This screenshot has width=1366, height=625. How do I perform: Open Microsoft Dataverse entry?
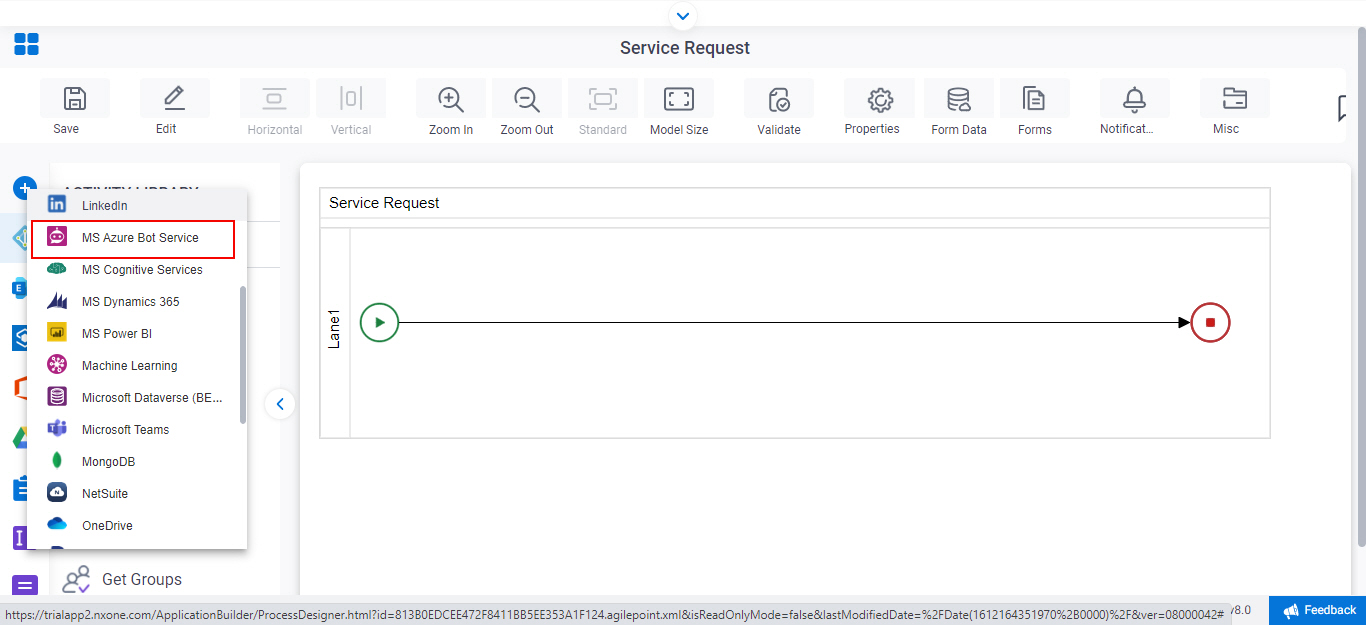pyautogui.click(x=137, y=398)
